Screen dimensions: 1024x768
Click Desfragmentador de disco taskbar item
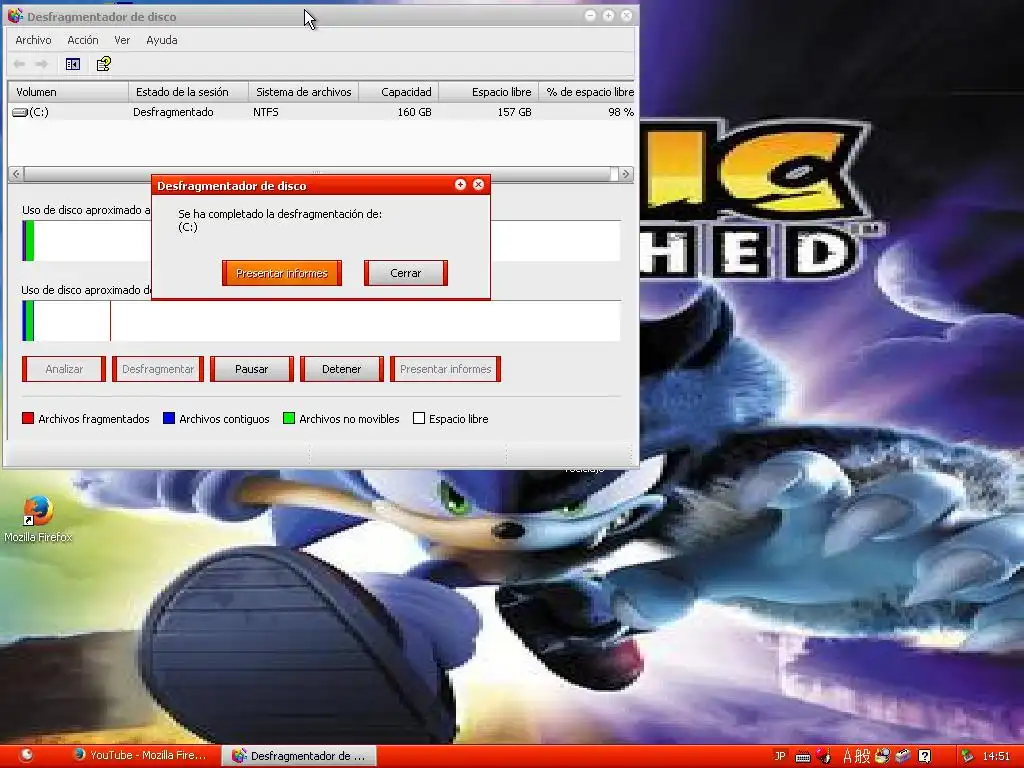(x=300, y=756)
